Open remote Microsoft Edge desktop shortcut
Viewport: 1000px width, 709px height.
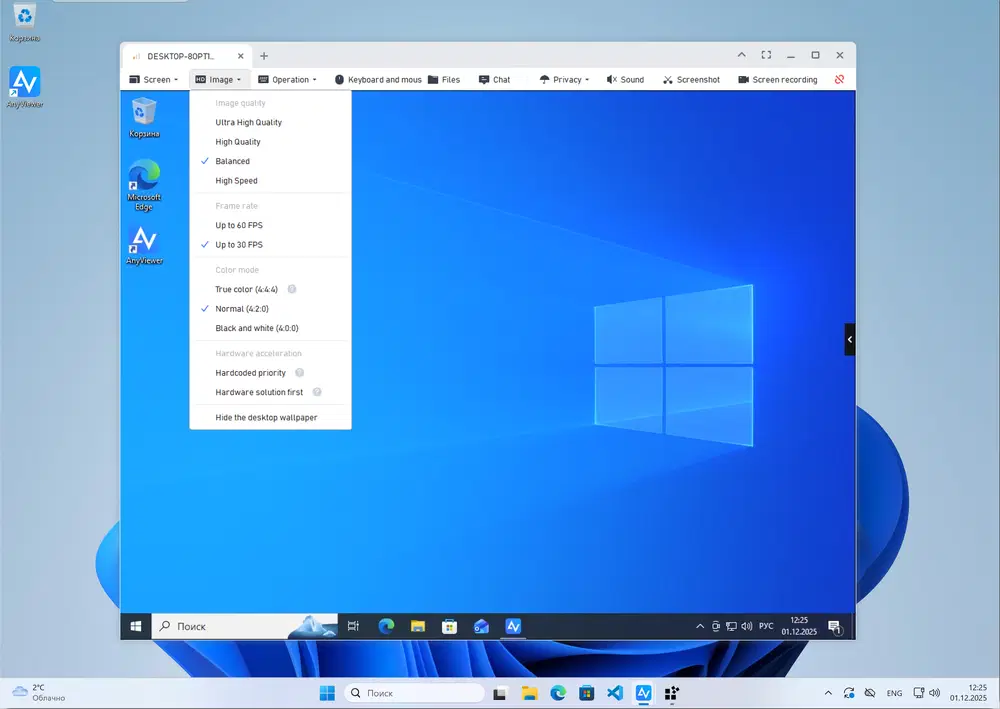click(144, 186)
